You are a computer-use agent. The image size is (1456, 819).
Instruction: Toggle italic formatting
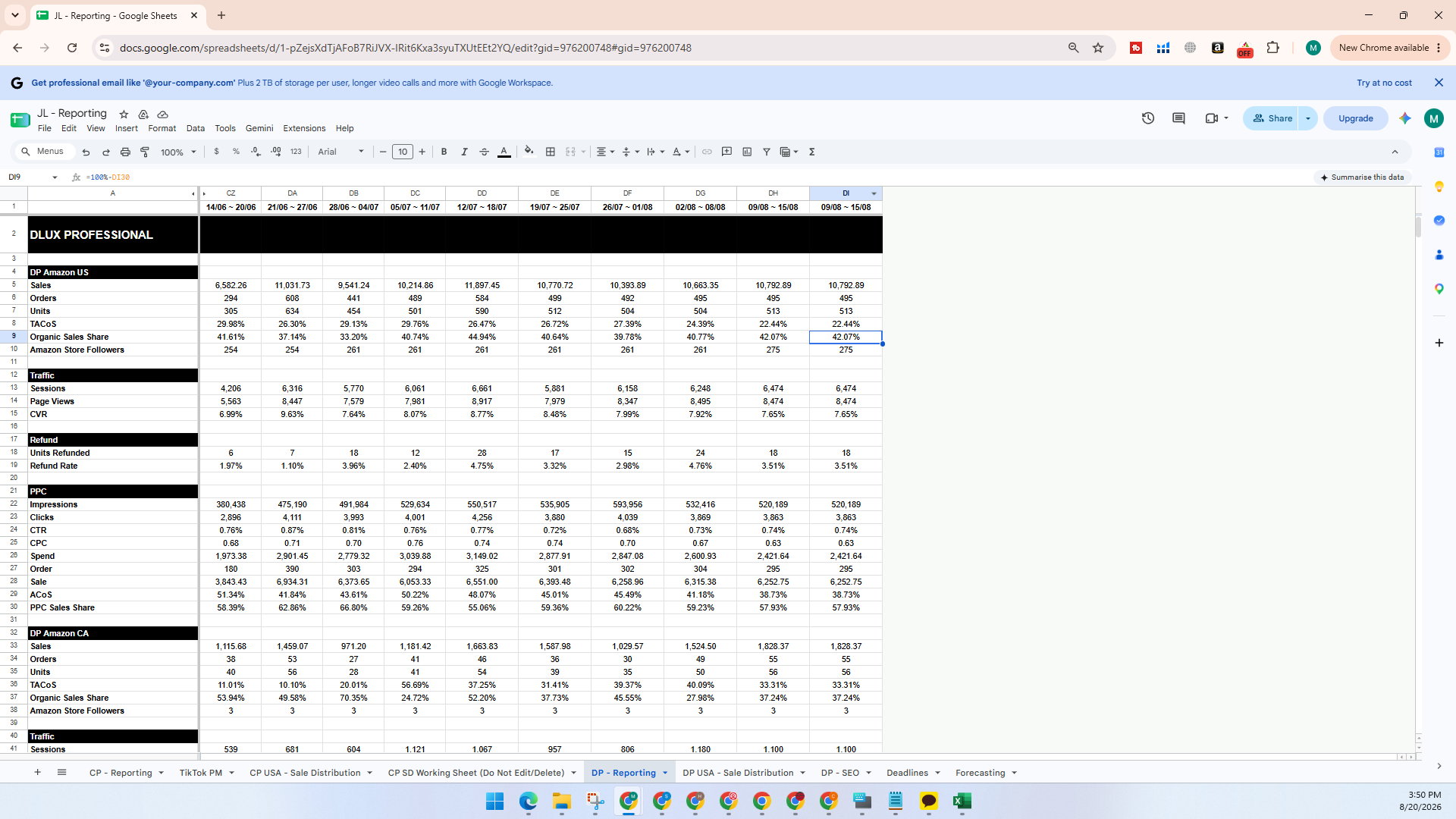tap(464, 152)
